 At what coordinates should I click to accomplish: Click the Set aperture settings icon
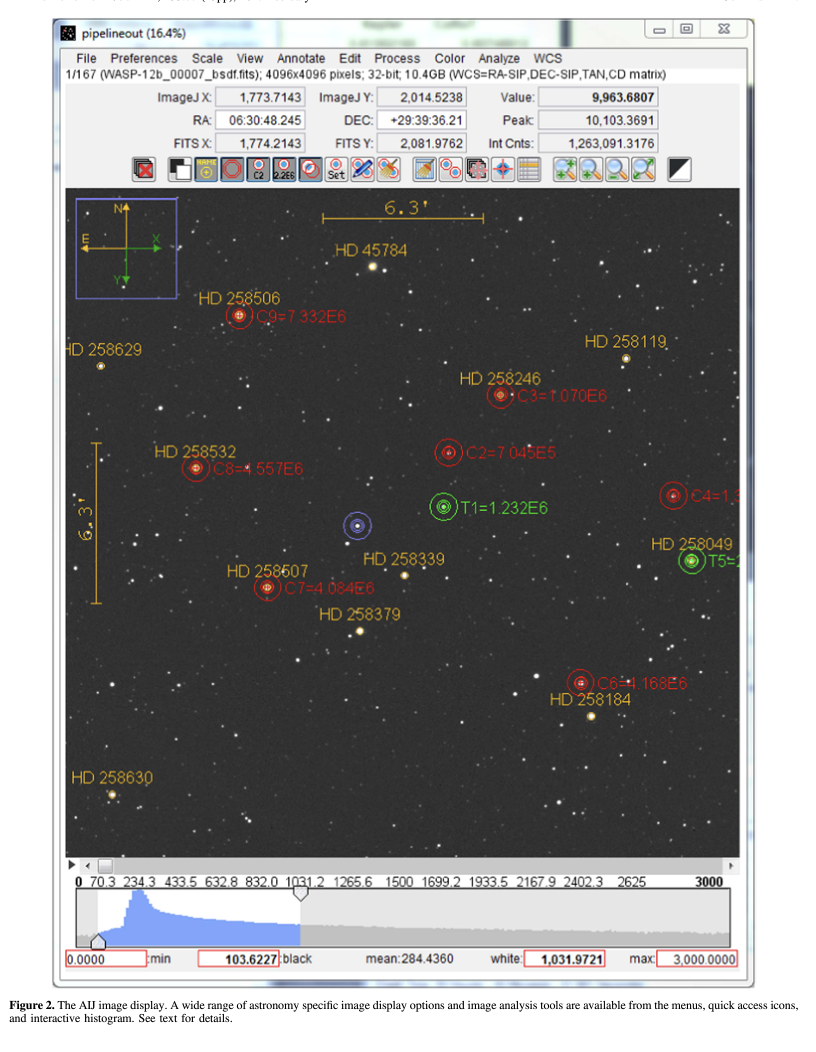(337, 170)
